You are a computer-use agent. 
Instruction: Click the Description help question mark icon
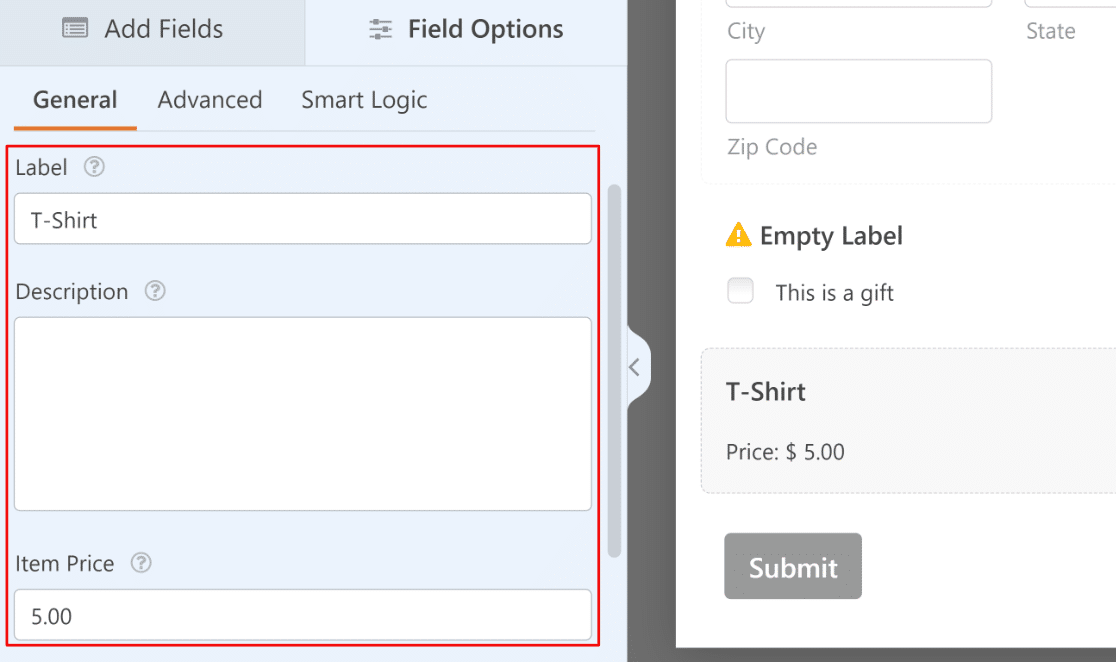[x=155, y=290]
